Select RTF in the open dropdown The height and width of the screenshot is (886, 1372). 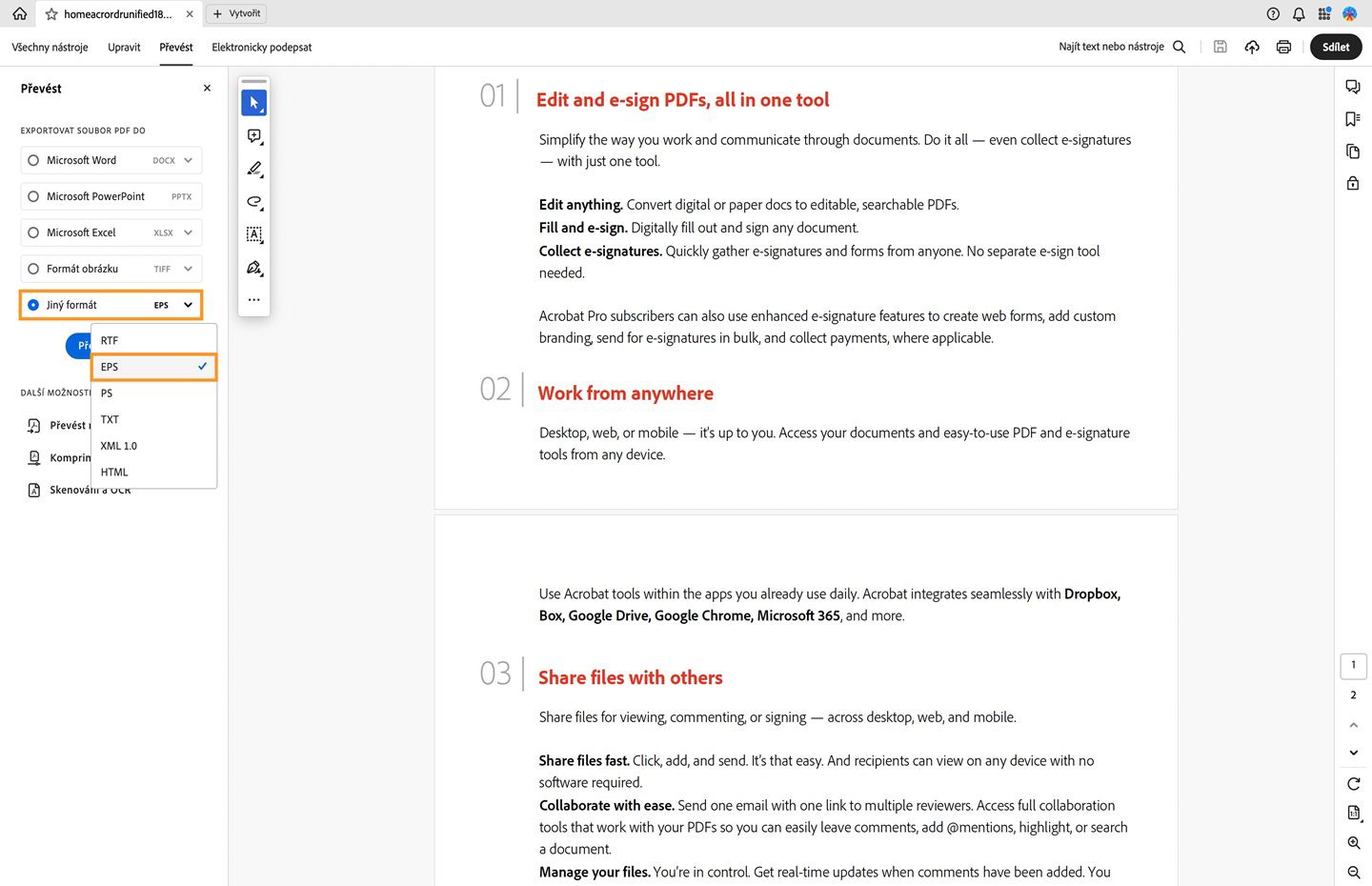(x=109, y=340)
